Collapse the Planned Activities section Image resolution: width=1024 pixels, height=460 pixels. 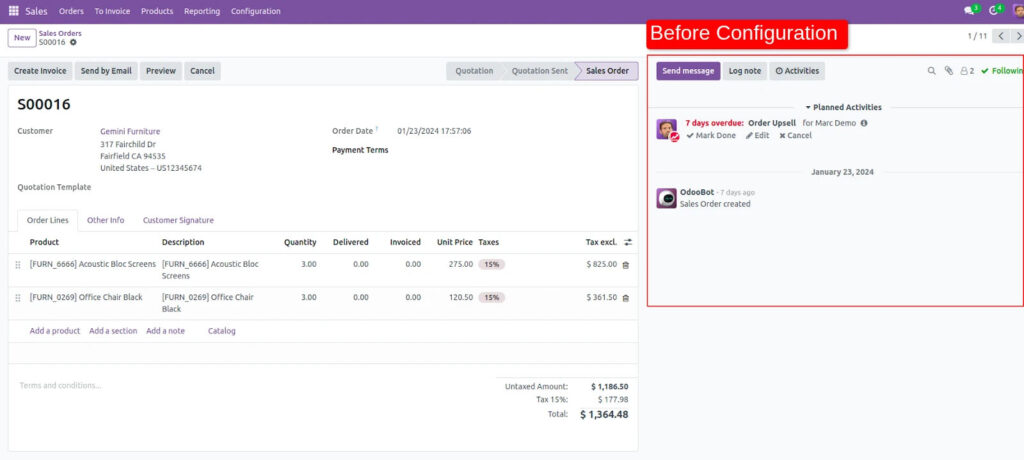tap(842, 107)
